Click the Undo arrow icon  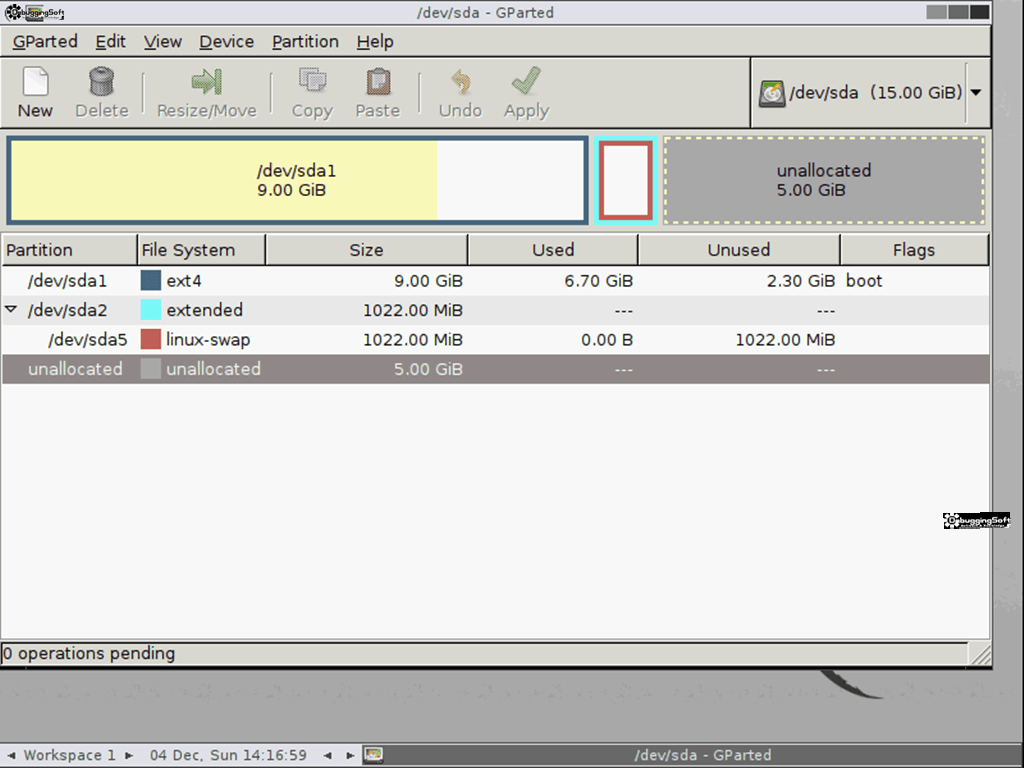coord(460,82)
